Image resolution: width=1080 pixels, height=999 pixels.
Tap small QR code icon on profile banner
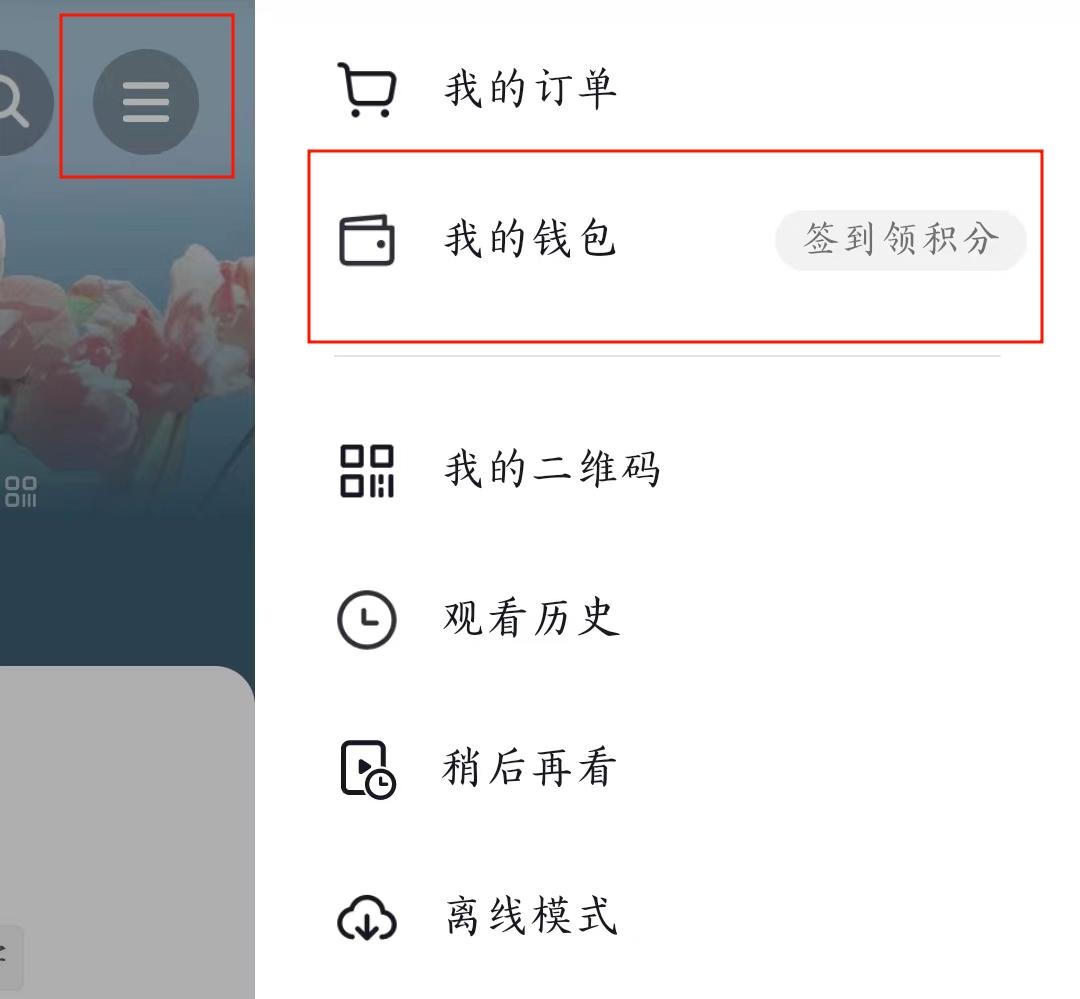(21, 492)
